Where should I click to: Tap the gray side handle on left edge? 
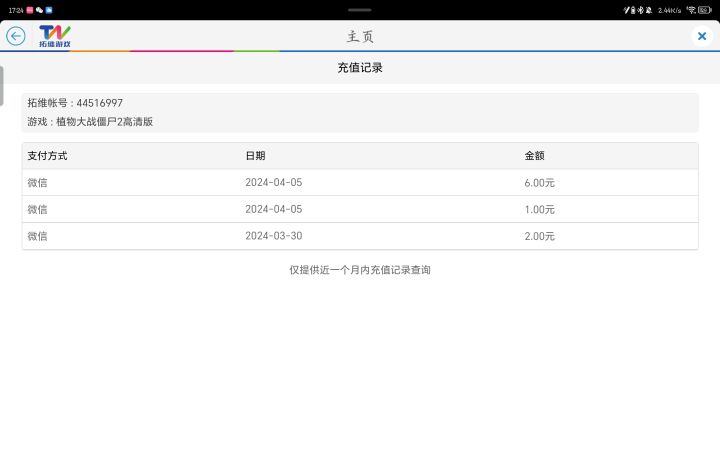coord(2,85)
